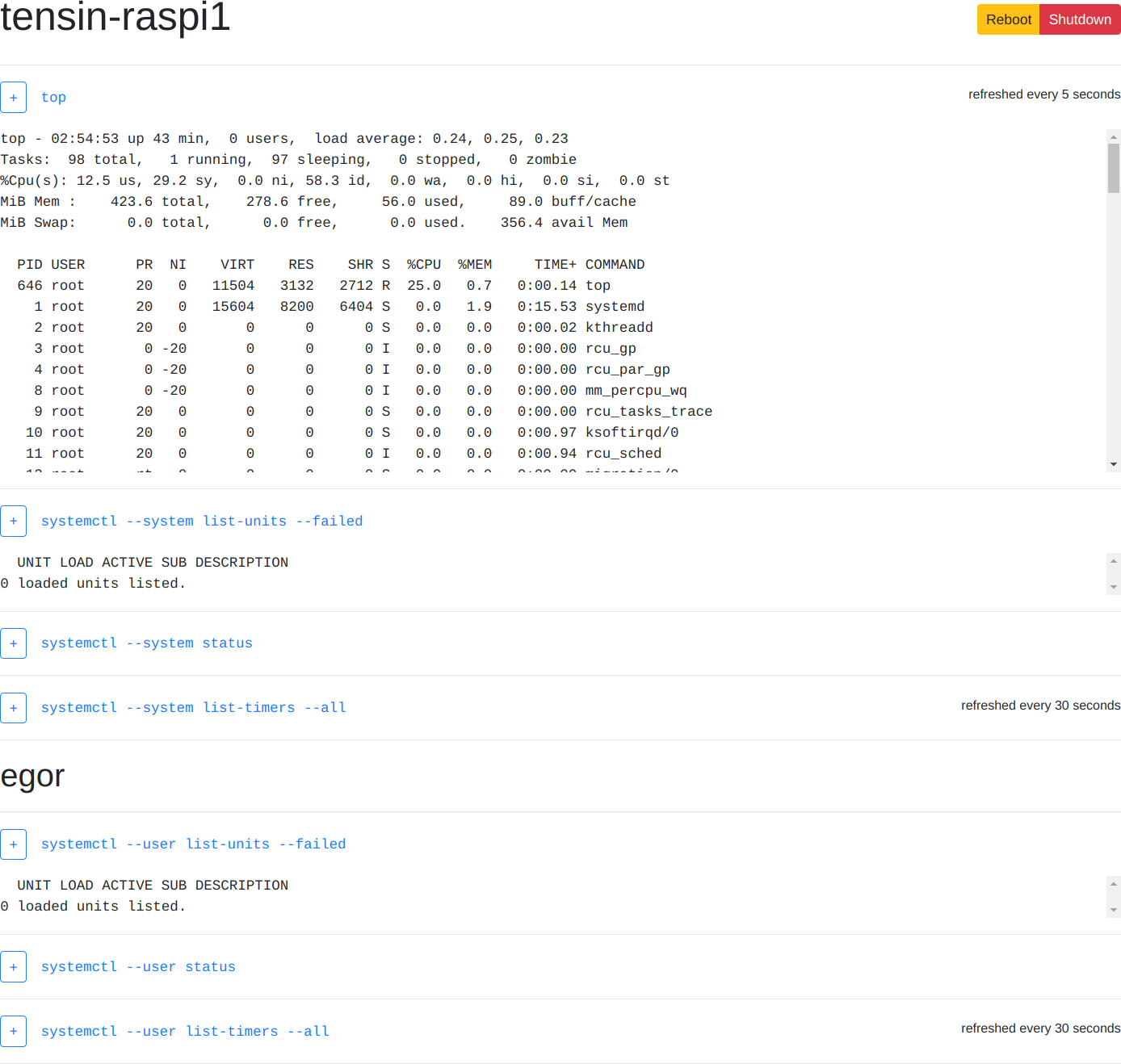This screenshot has height=1064, width=1121.
Task: Click the rcu_tasks_trace process row
Action: coord(373,412)
